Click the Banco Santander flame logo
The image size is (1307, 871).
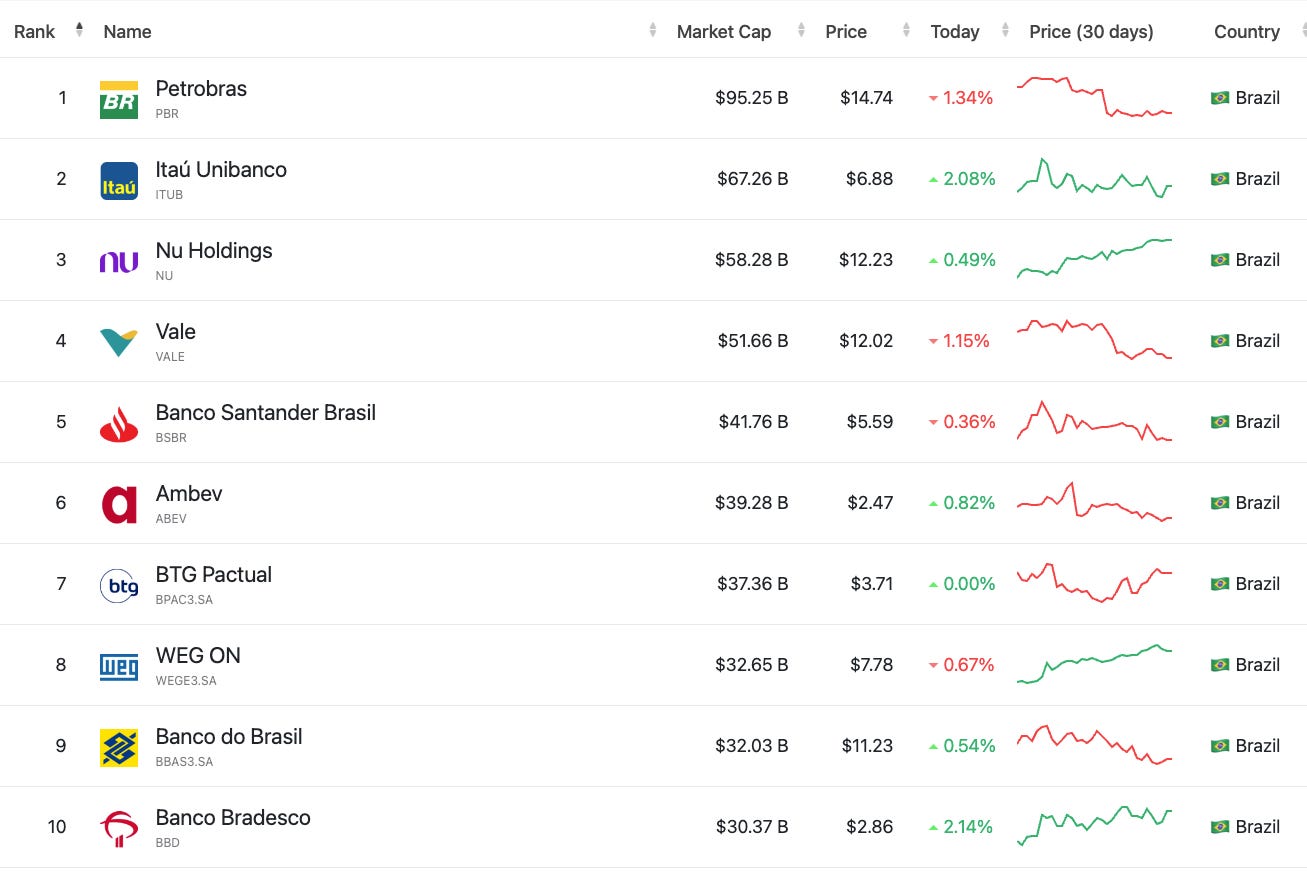point(118,421)
